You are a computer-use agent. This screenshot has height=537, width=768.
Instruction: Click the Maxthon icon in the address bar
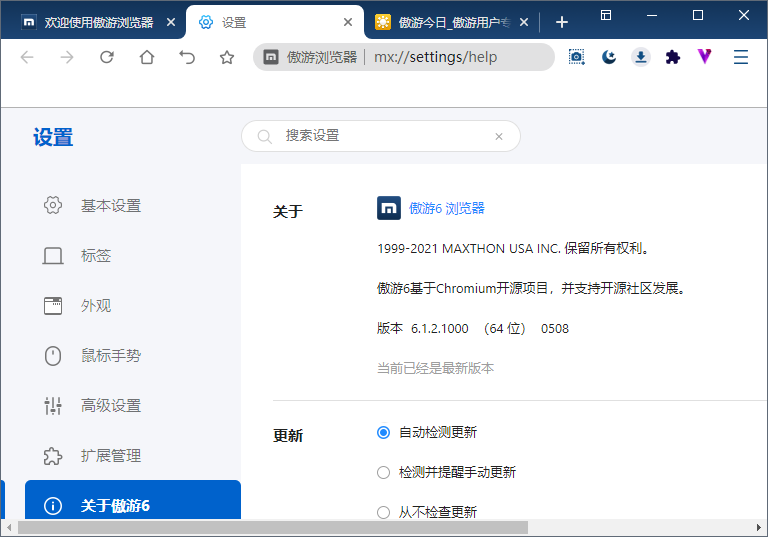(x=271, y=57)
